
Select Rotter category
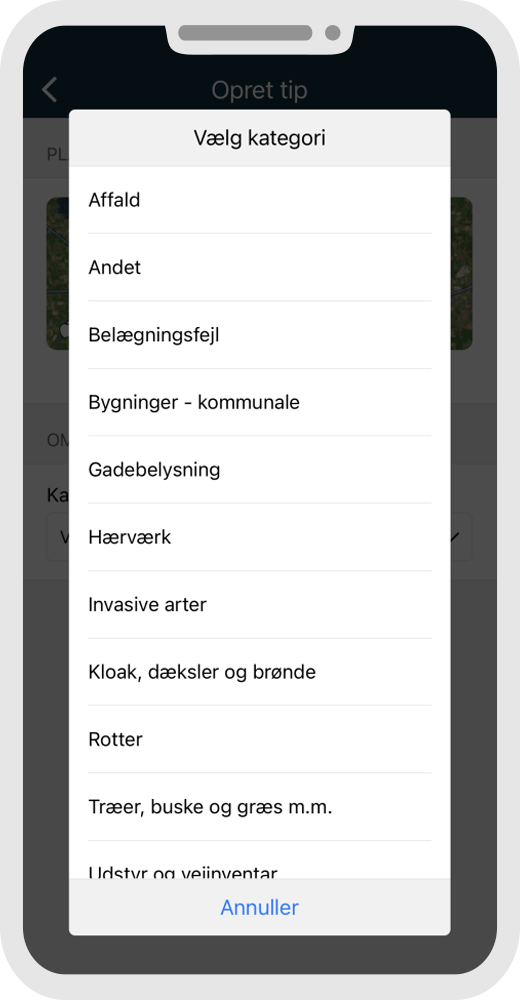pos(260,740)
